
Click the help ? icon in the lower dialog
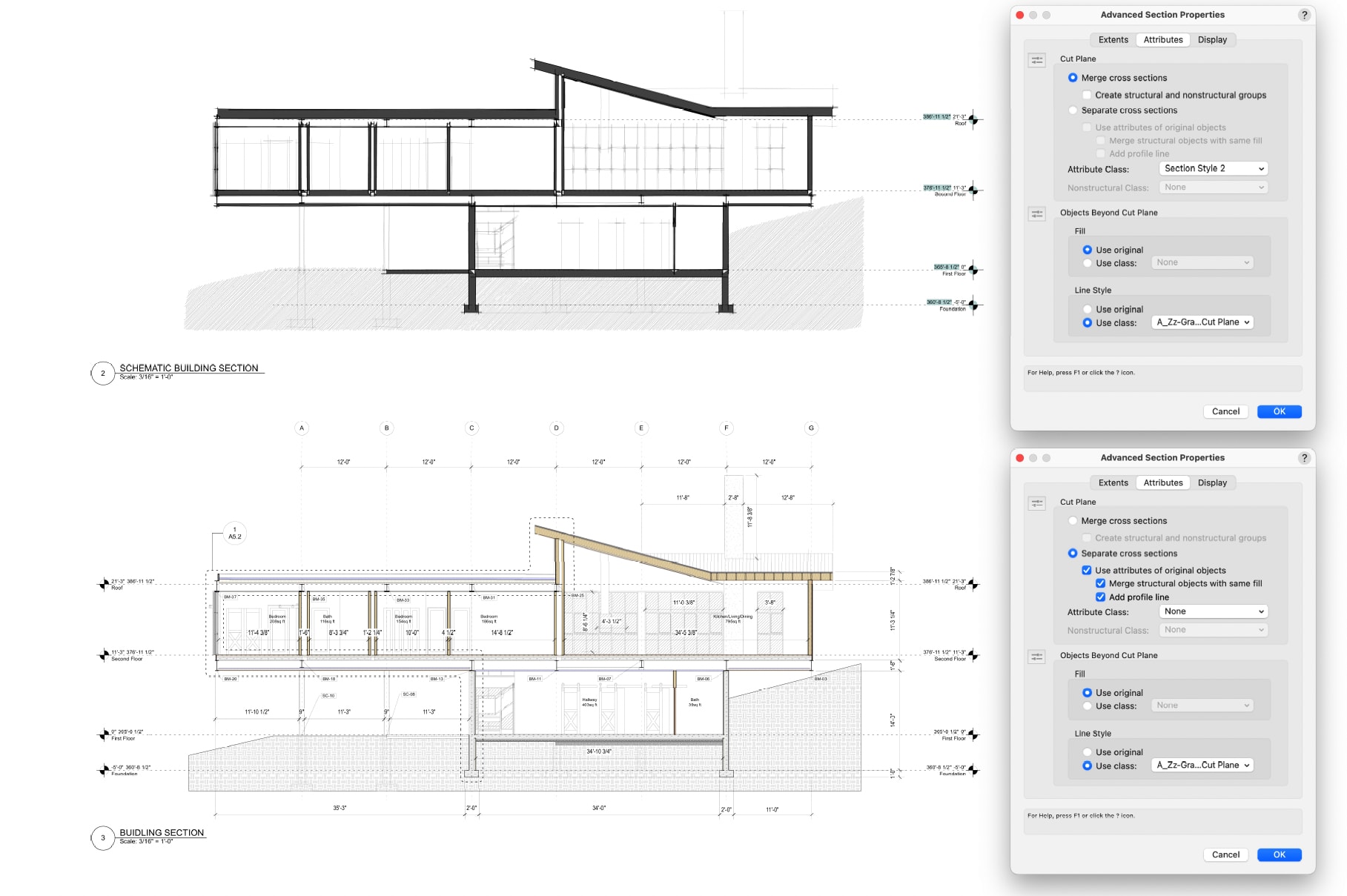pos(1304,458)
